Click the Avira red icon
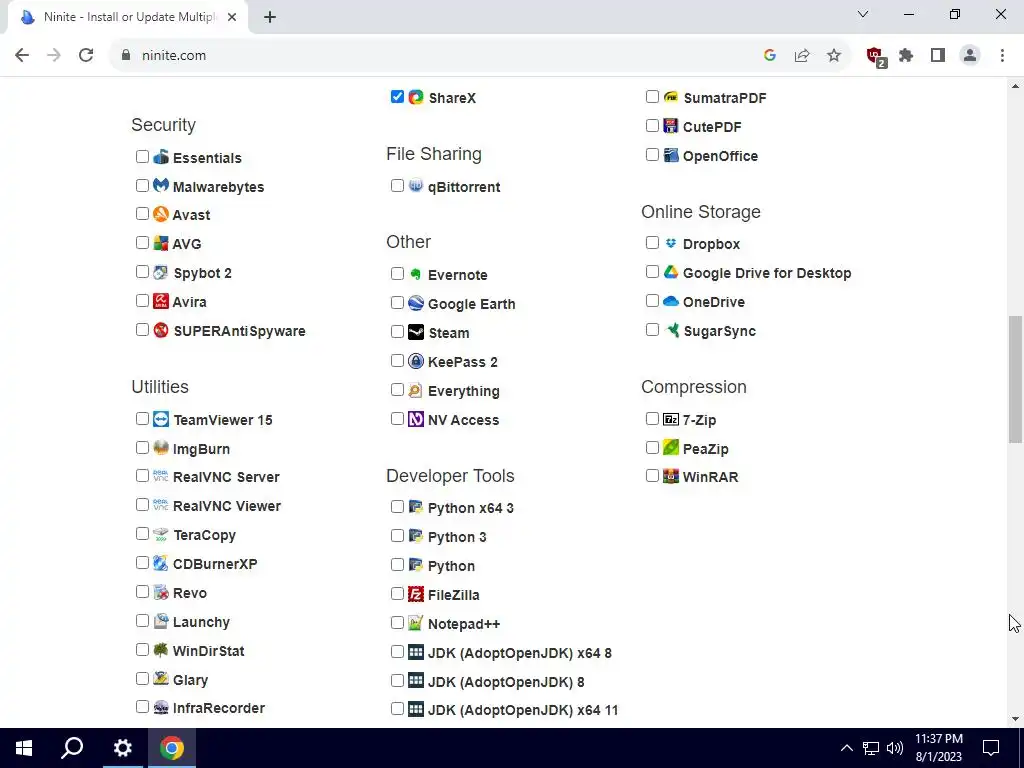The image size is (1024, 768). coord(161,301)
